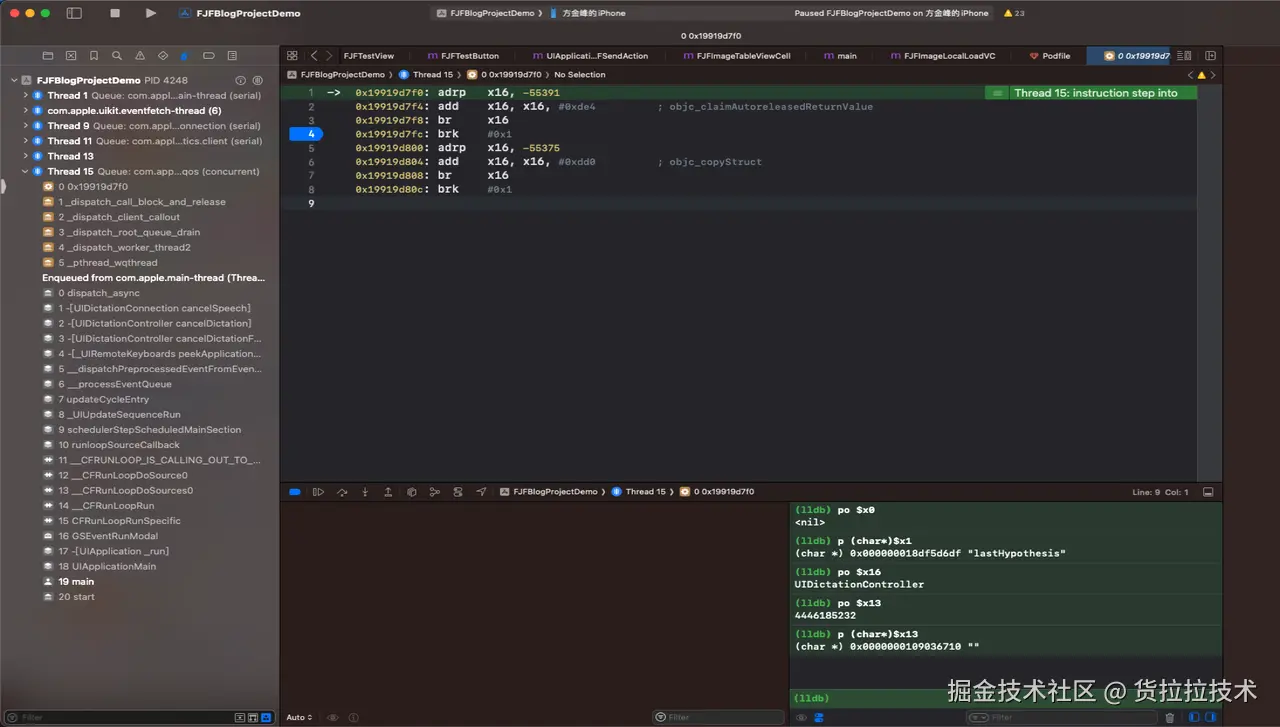Expand Thread 11 tree item
The height and width of the screenshot is (727, 1280).
click(x=26, y=141)
